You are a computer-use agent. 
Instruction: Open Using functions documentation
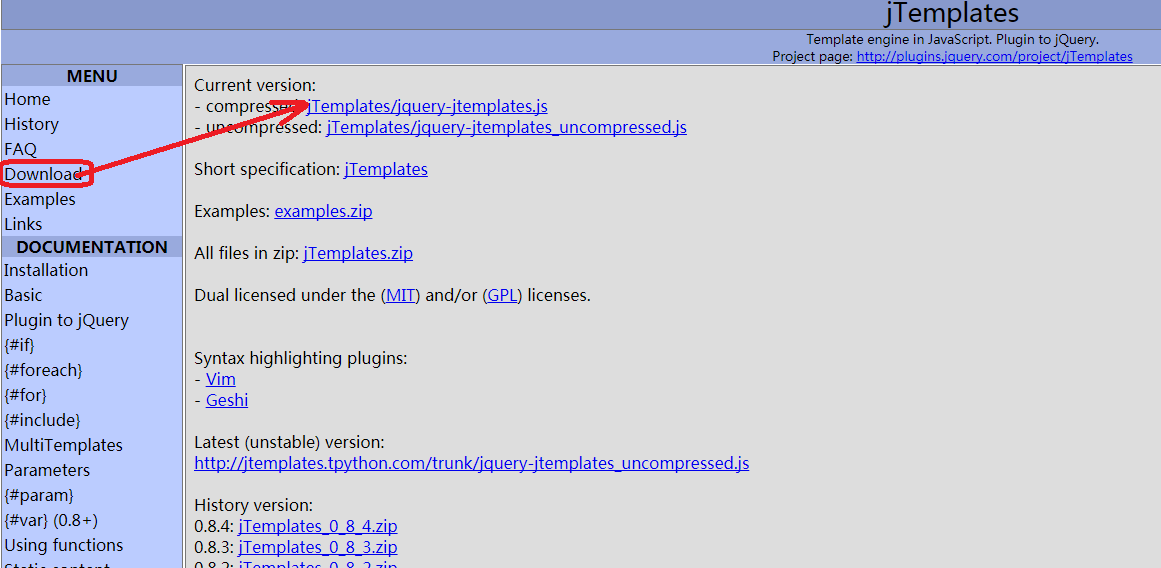pyautogui.click(x=64, y=546)
